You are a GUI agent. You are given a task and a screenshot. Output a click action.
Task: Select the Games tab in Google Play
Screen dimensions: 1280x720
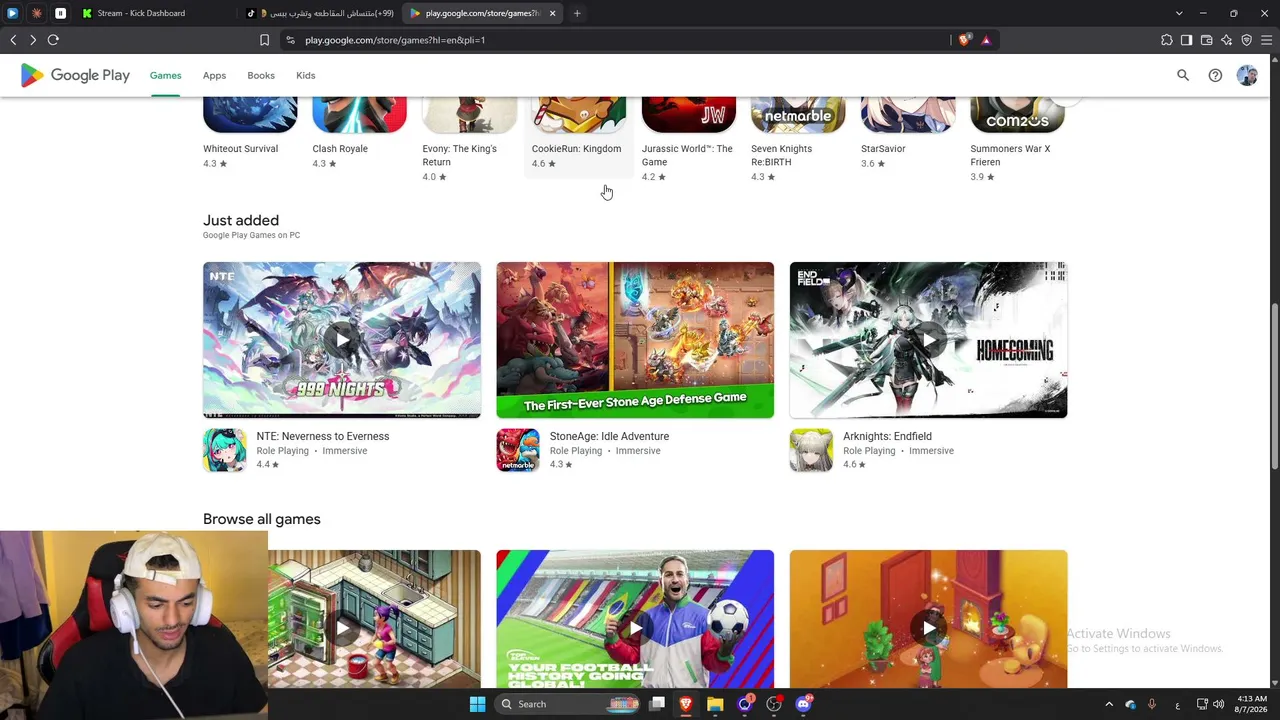pos(166,75)
